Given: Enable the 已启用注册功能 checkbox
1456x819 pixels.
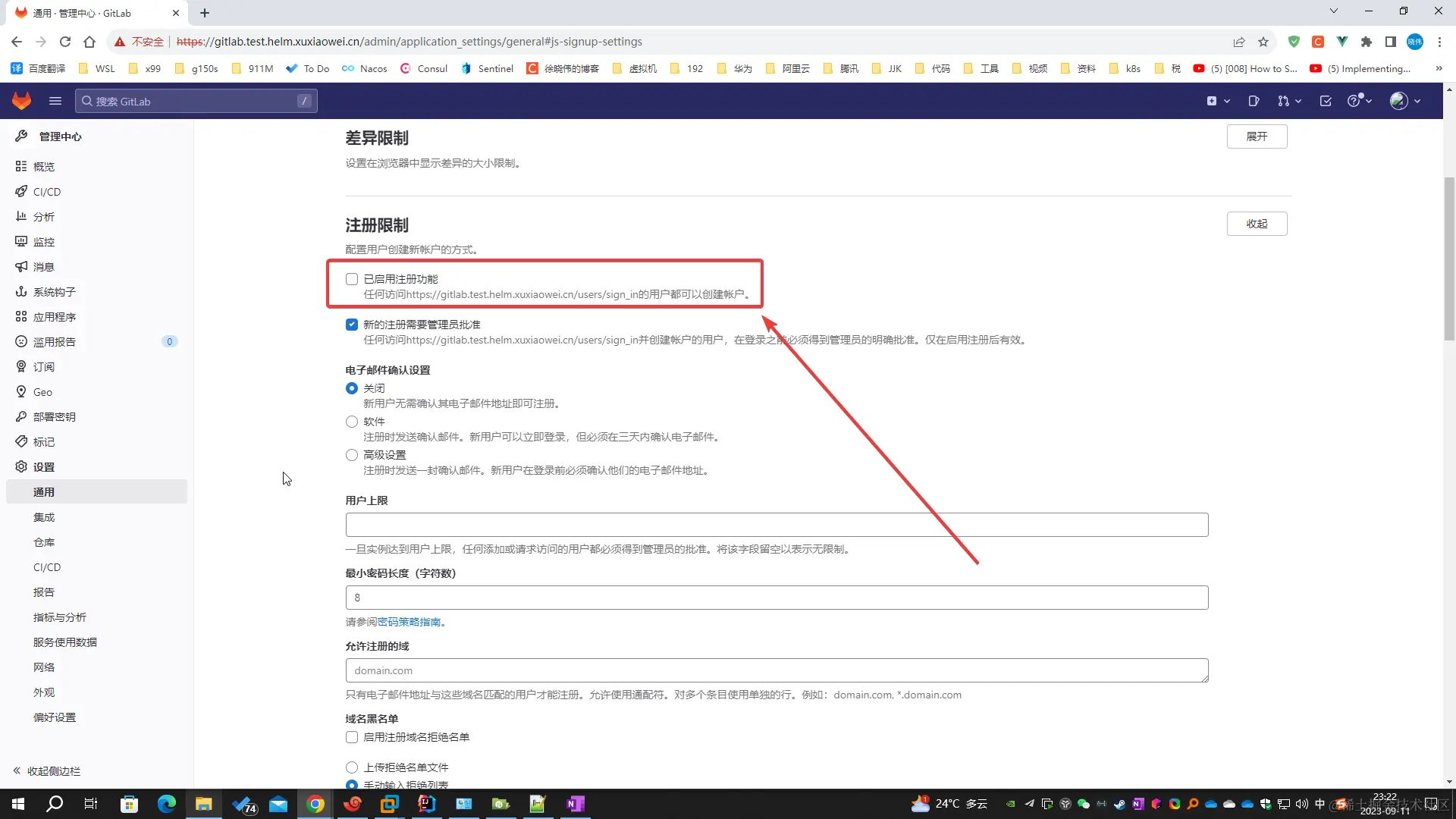Looking at the screenshot, I should pos(352,279).
